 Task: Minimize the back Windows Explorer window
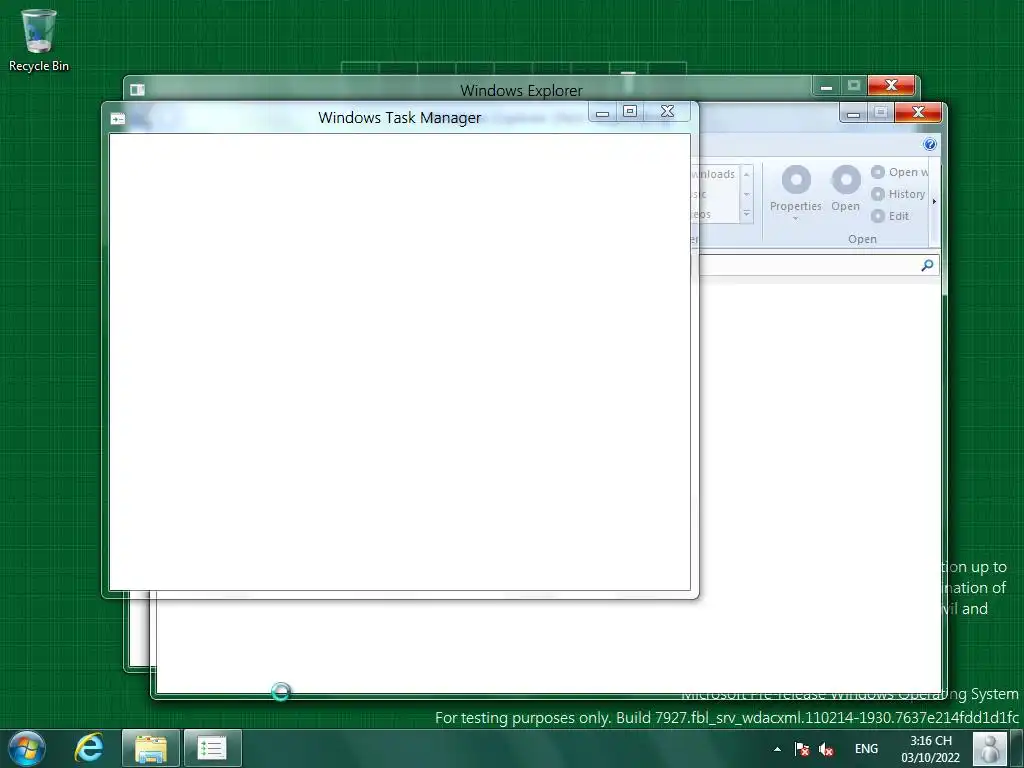(826, 86)
